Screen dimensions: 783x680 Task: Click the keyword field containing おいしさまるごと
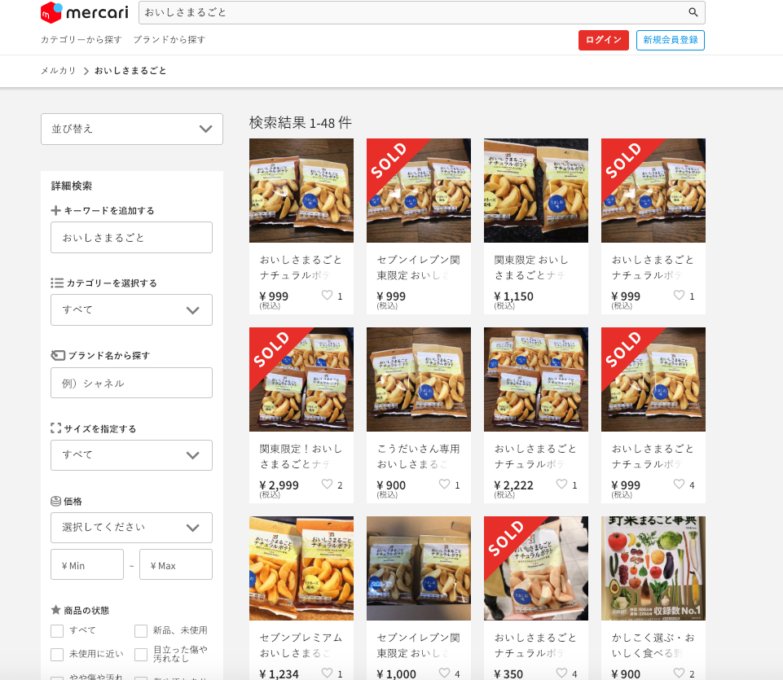(131, 238)
